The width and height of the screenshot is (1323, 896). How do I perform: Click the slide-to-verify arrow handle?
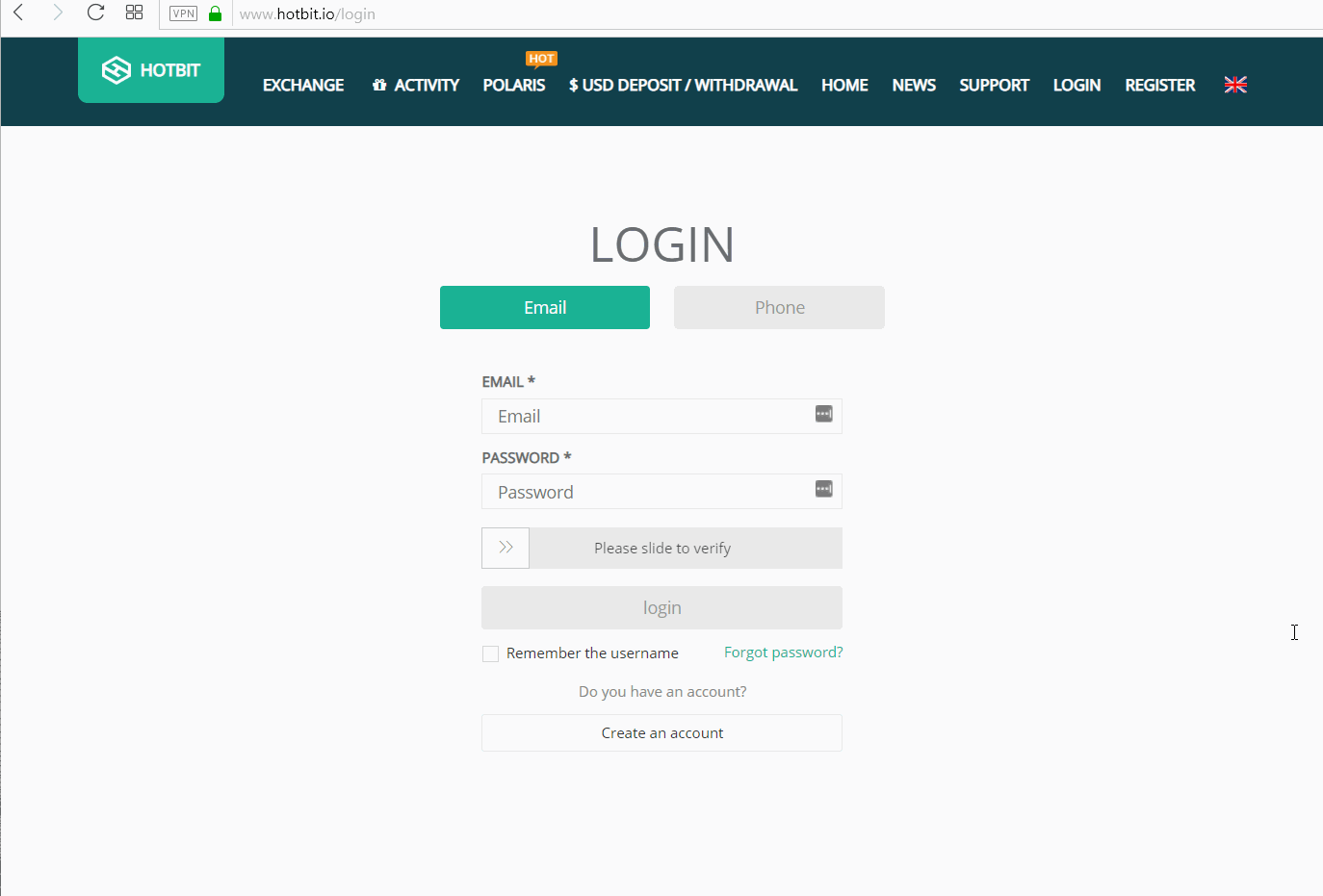click(506, 548)
